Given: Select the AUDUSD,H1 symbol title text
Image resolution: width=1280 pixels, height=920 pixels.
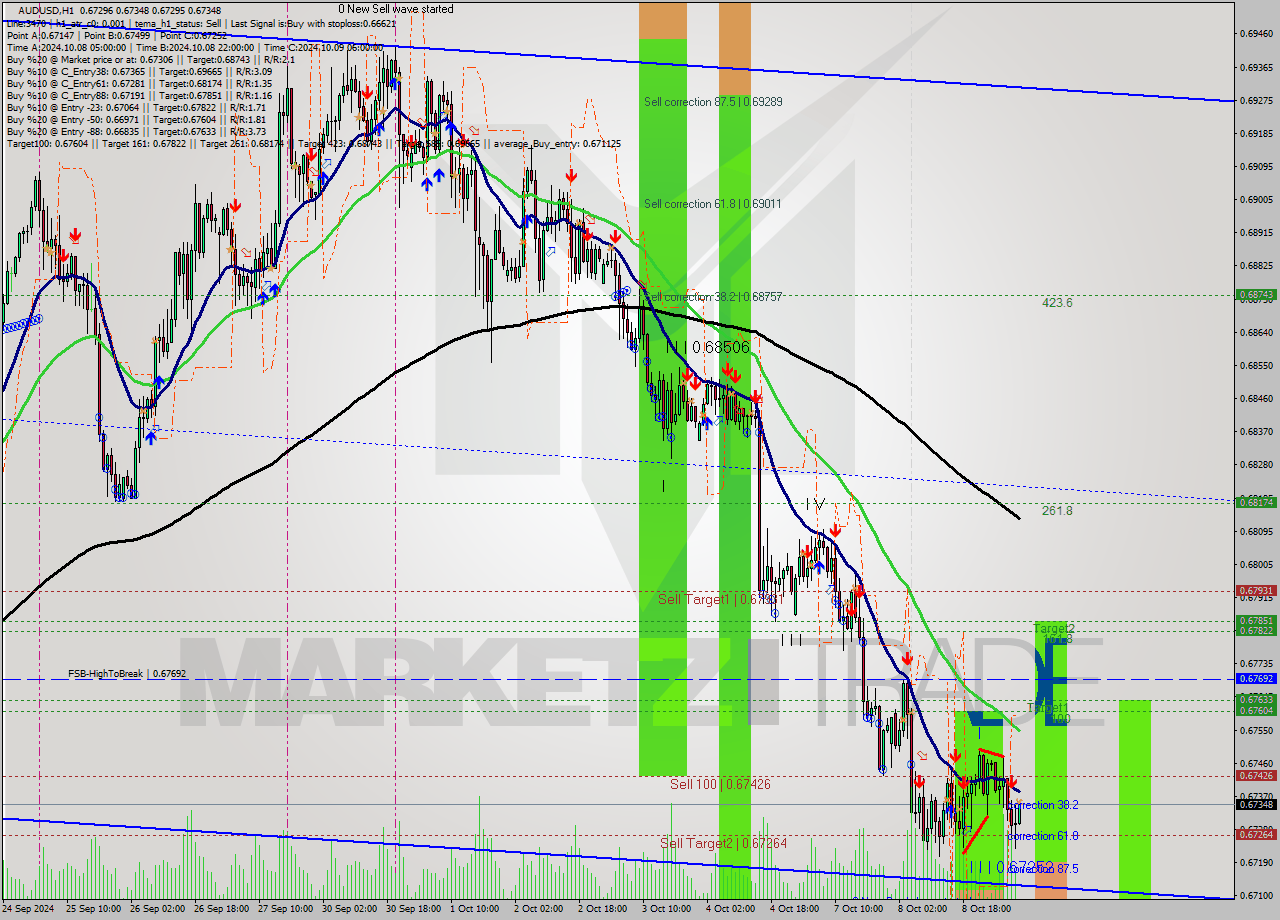Looking at the screenshot, I should pyautogui.click(x=46, y=10).
